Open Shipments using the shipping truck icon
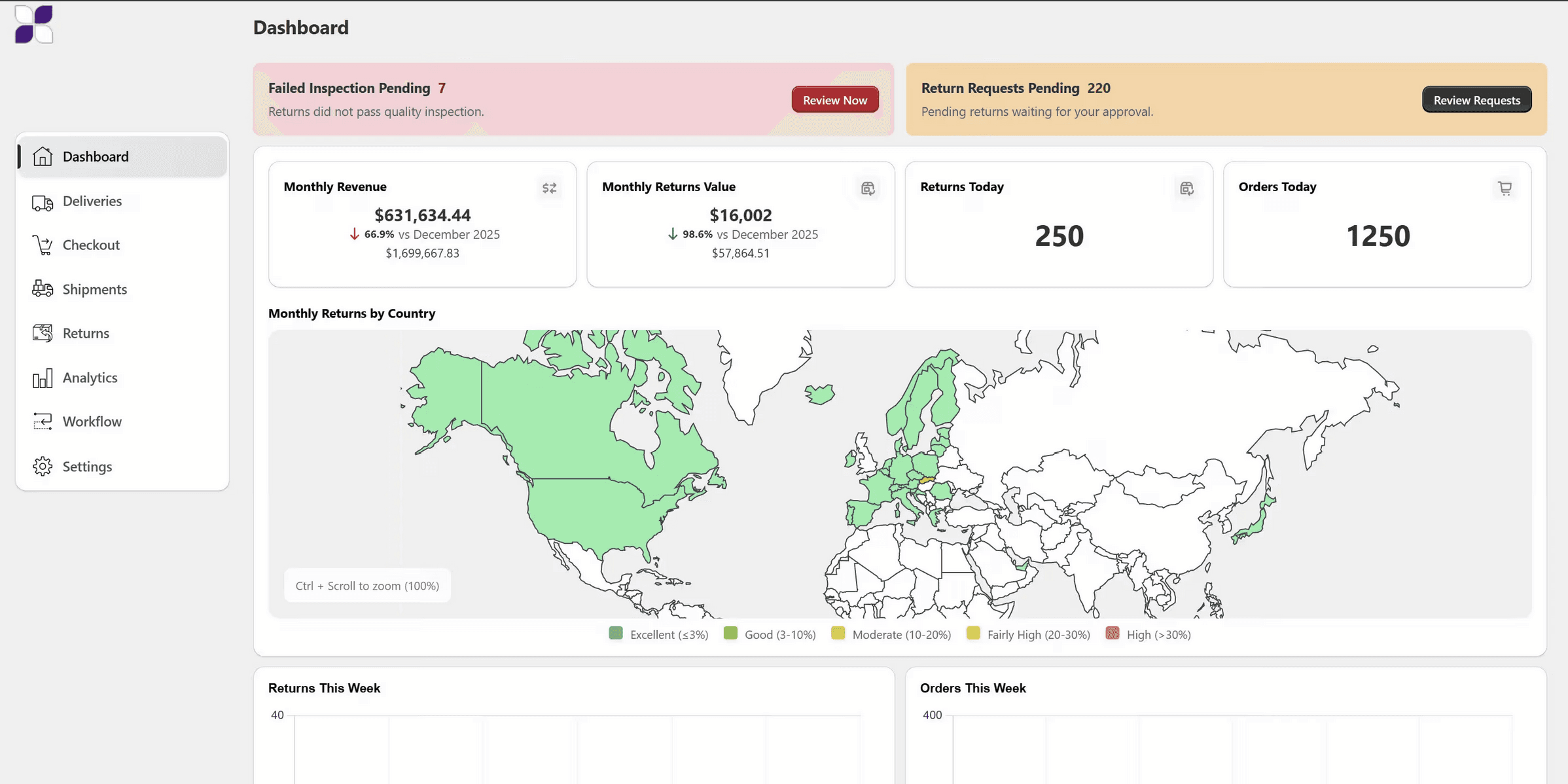The width and height of the screenshot is (1568, 784). pos(42,289)
